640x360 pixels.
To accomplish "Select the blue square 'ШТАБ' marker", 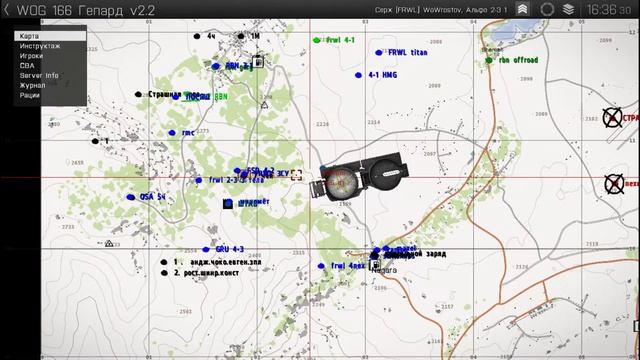I will (228, 203).
